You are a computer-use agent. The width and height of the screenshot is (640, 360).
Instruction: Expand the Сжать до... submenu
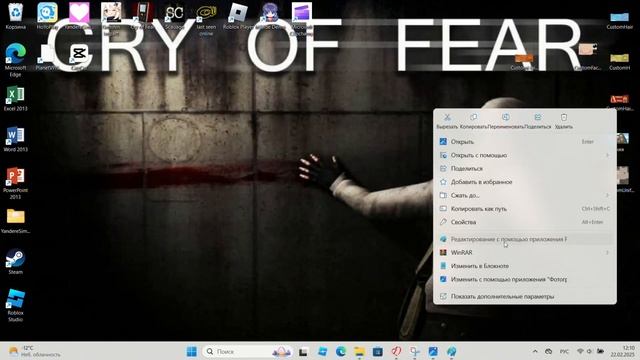524,195
